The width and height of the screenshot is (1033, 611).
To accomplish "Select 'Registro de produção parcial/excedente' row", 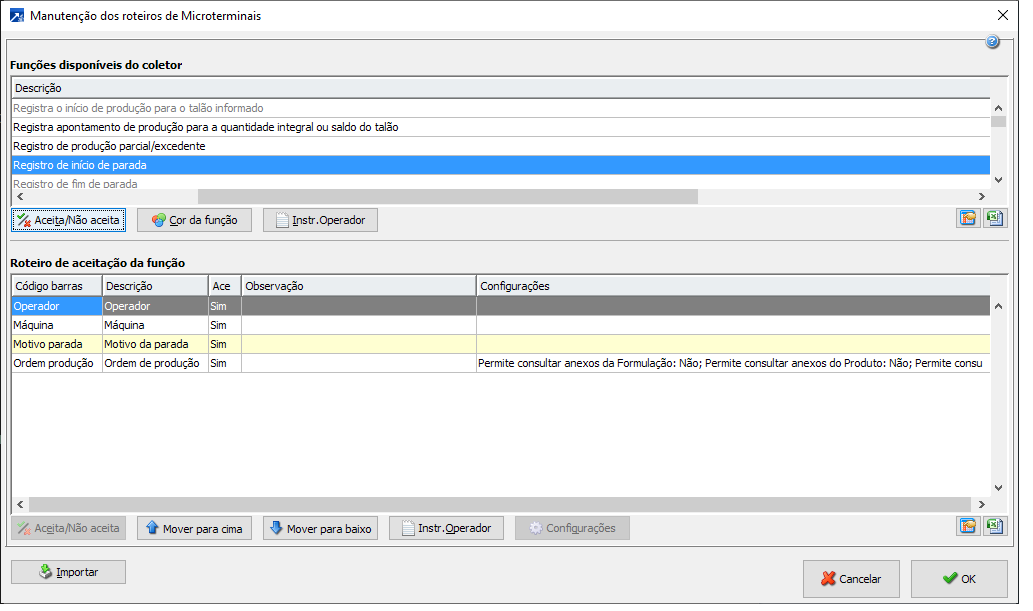I will point(501,146).
